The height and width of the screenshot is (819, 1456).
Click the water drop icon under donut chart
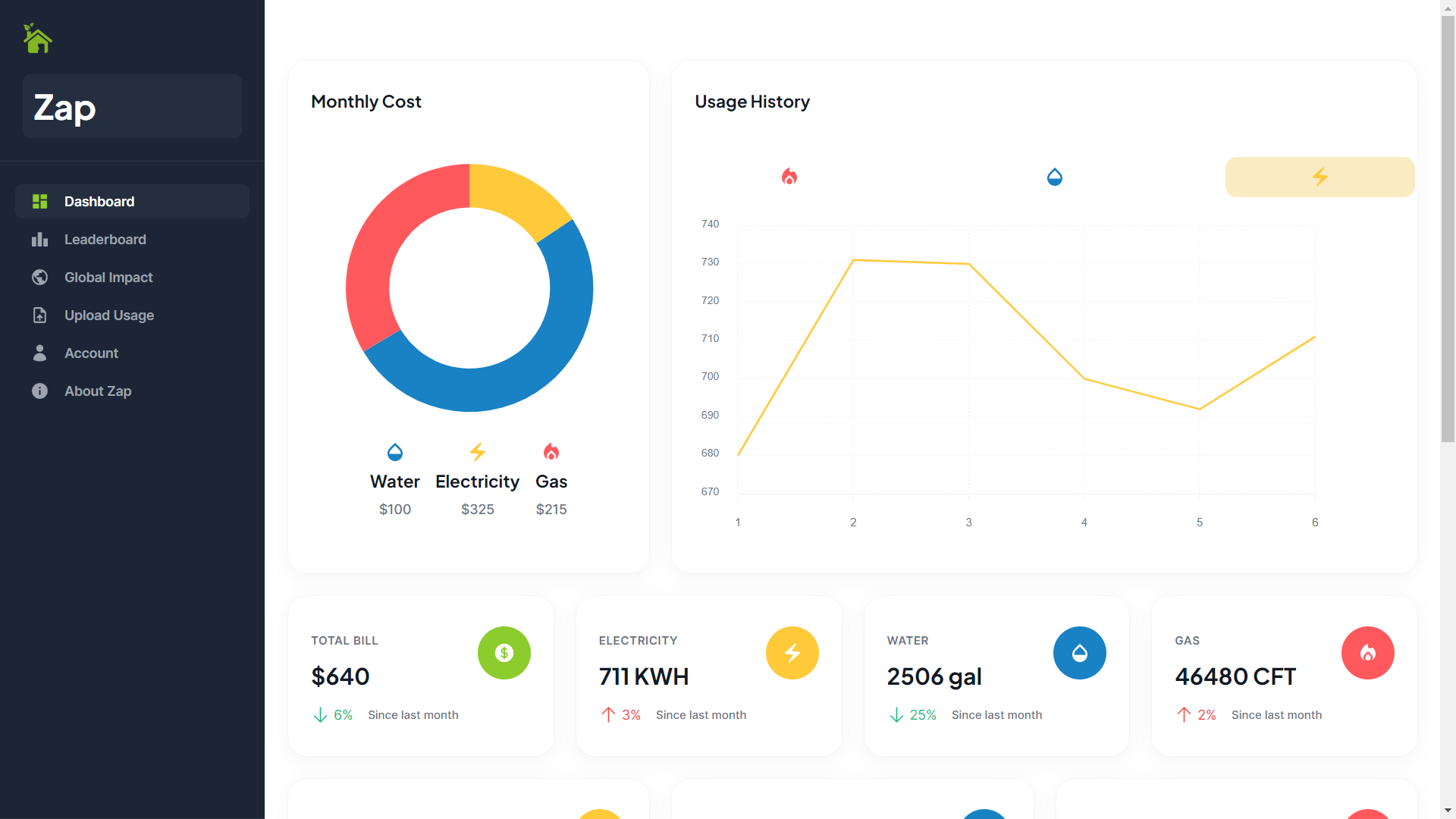click(395, 453)
